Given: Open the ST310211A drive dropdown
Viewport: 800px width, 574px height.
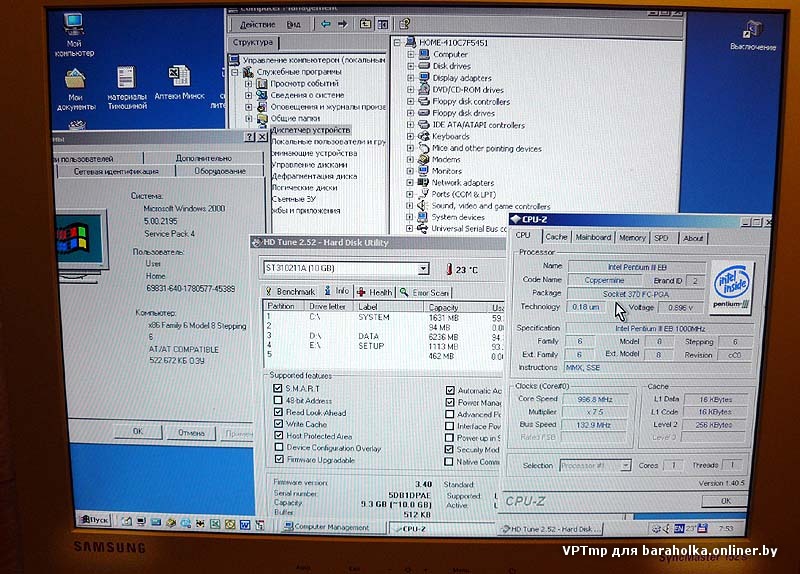Looking at the screenshot, I should coord(423,268).
